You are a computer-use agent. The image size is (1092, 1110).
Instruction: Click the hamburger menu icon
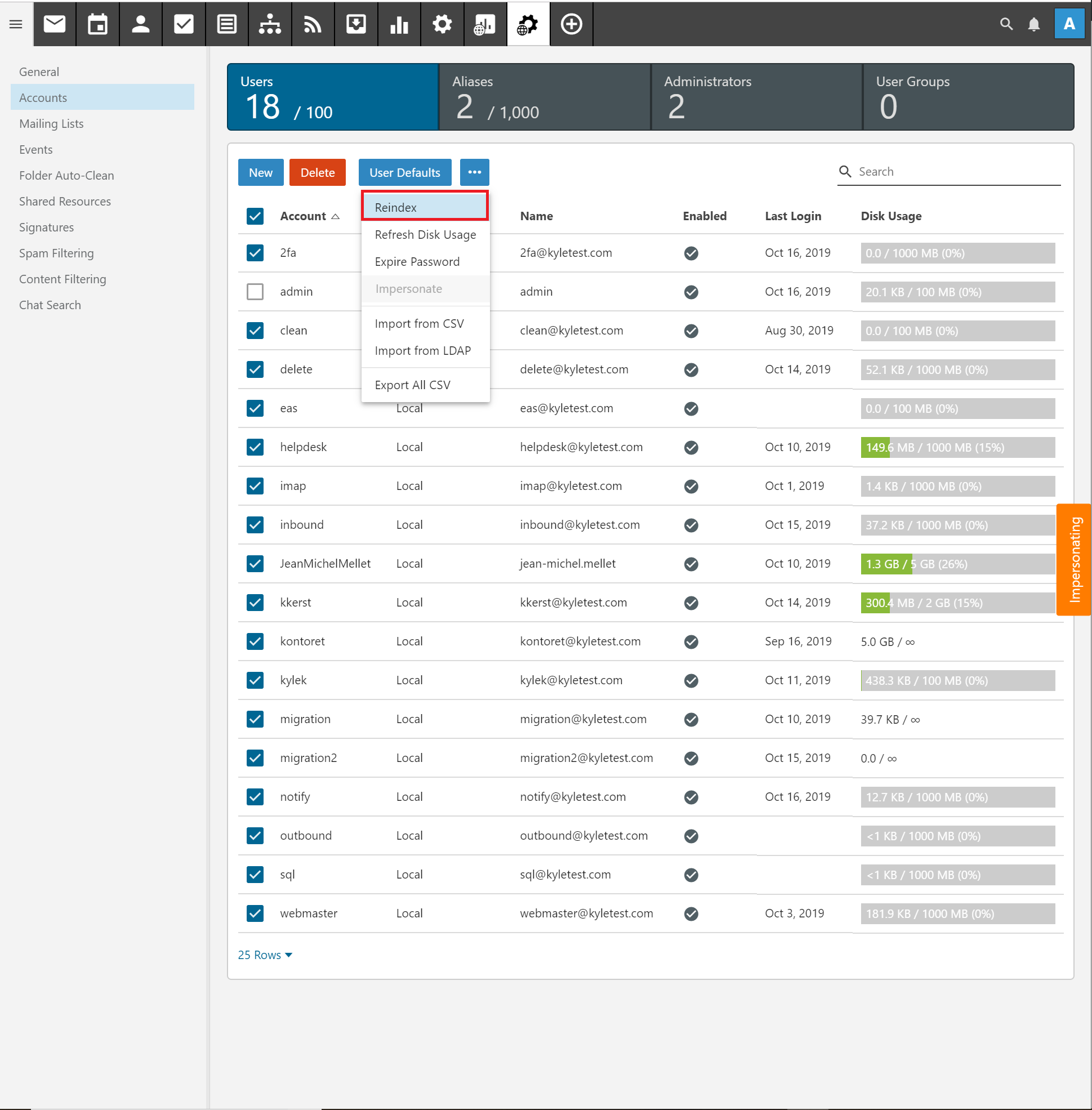[16, 24]
